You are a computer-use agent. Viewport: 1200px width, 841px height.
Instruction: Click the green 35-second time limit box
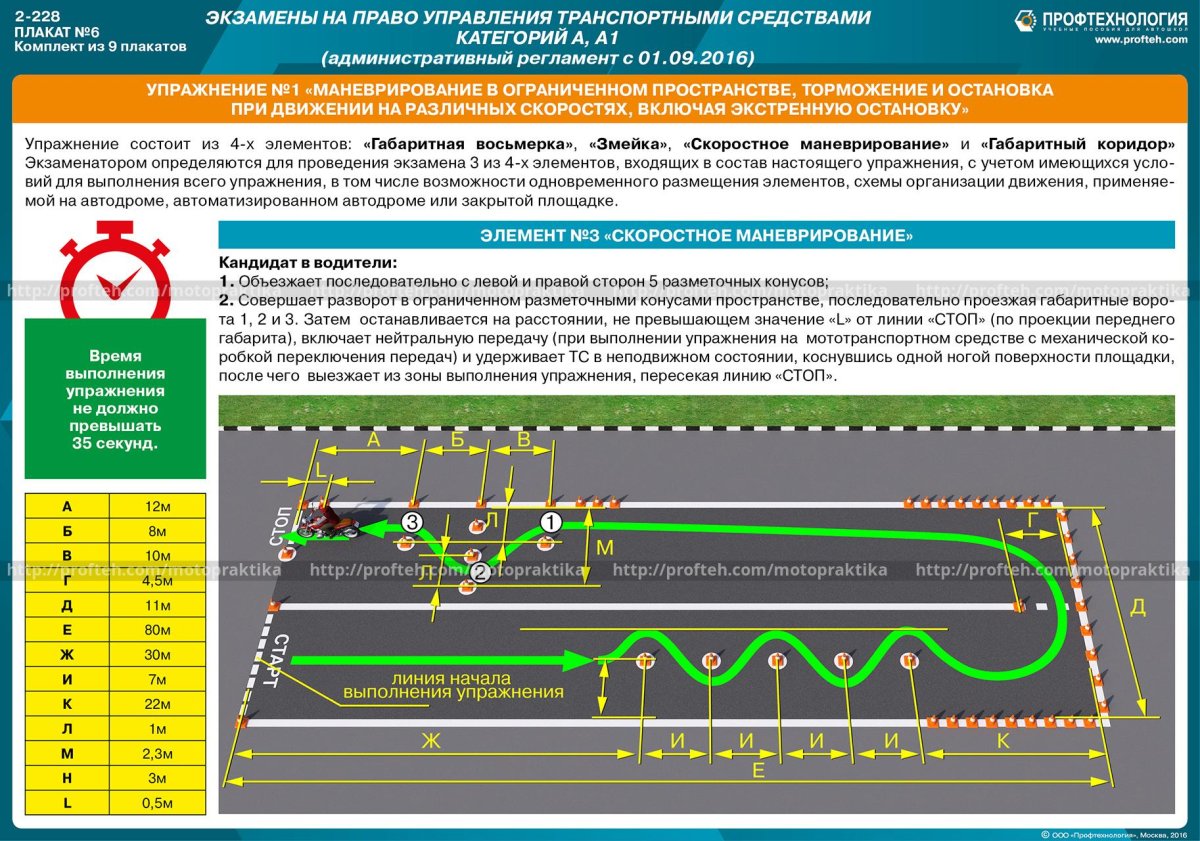(115, 398)
